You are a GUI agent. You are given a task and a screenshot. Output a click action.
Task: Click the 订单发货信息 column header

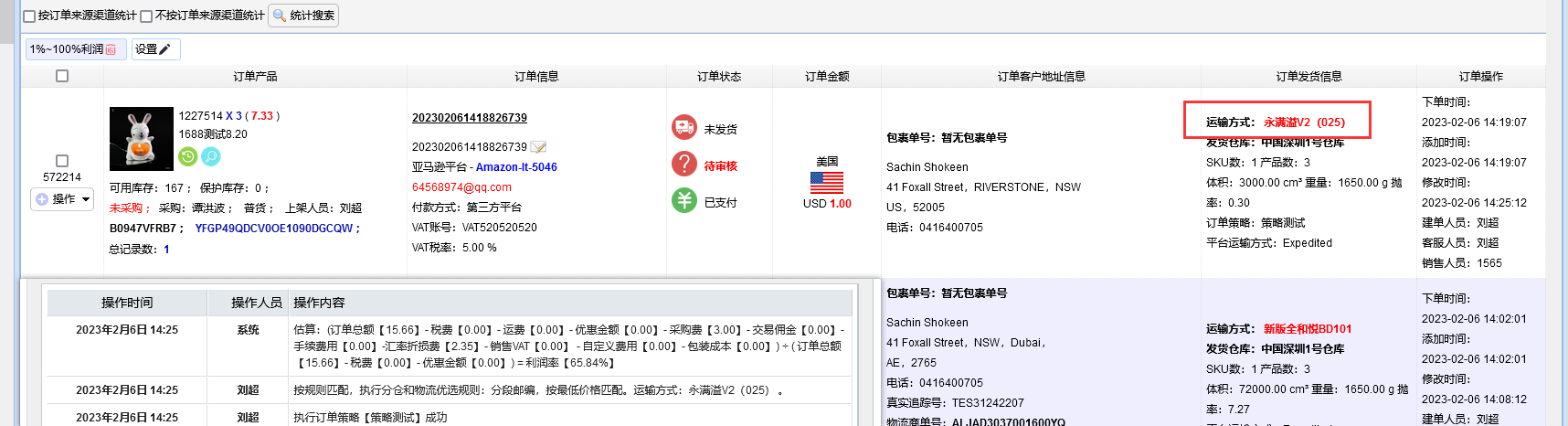1308,76
